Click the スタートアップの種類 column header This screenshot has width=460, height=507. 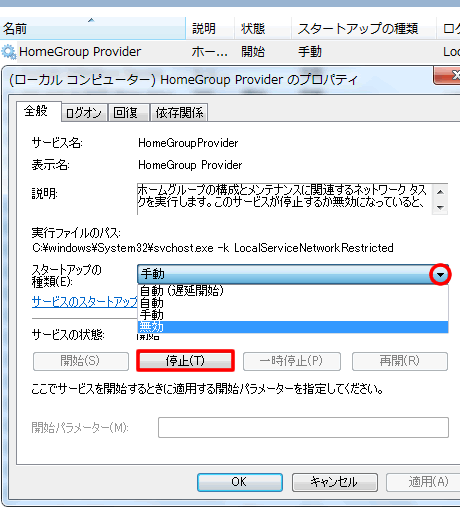pyautogui.click(x=364, y=28)
